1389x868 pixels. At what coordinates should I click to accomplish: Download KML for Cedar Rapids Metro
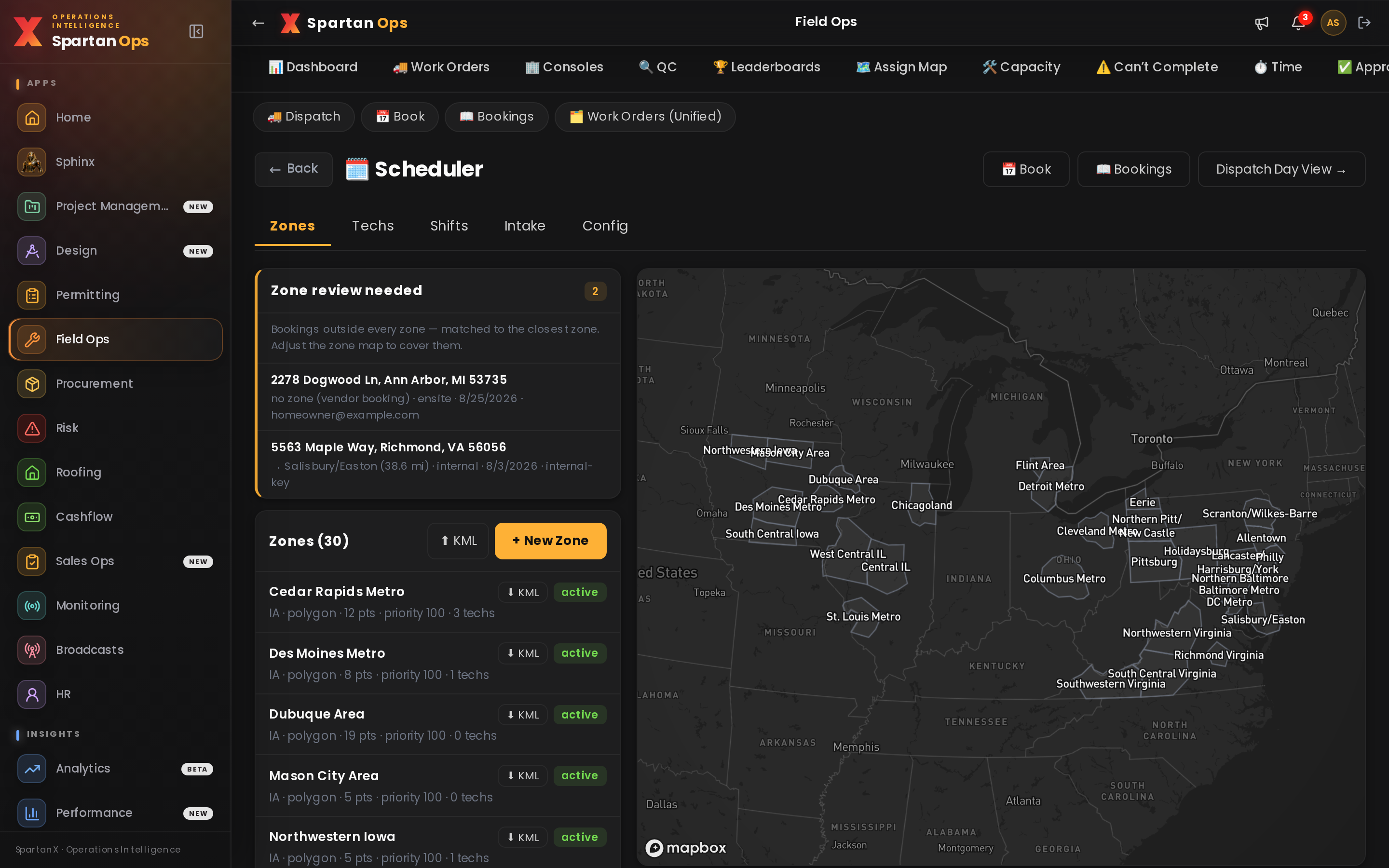pos(522,593)
